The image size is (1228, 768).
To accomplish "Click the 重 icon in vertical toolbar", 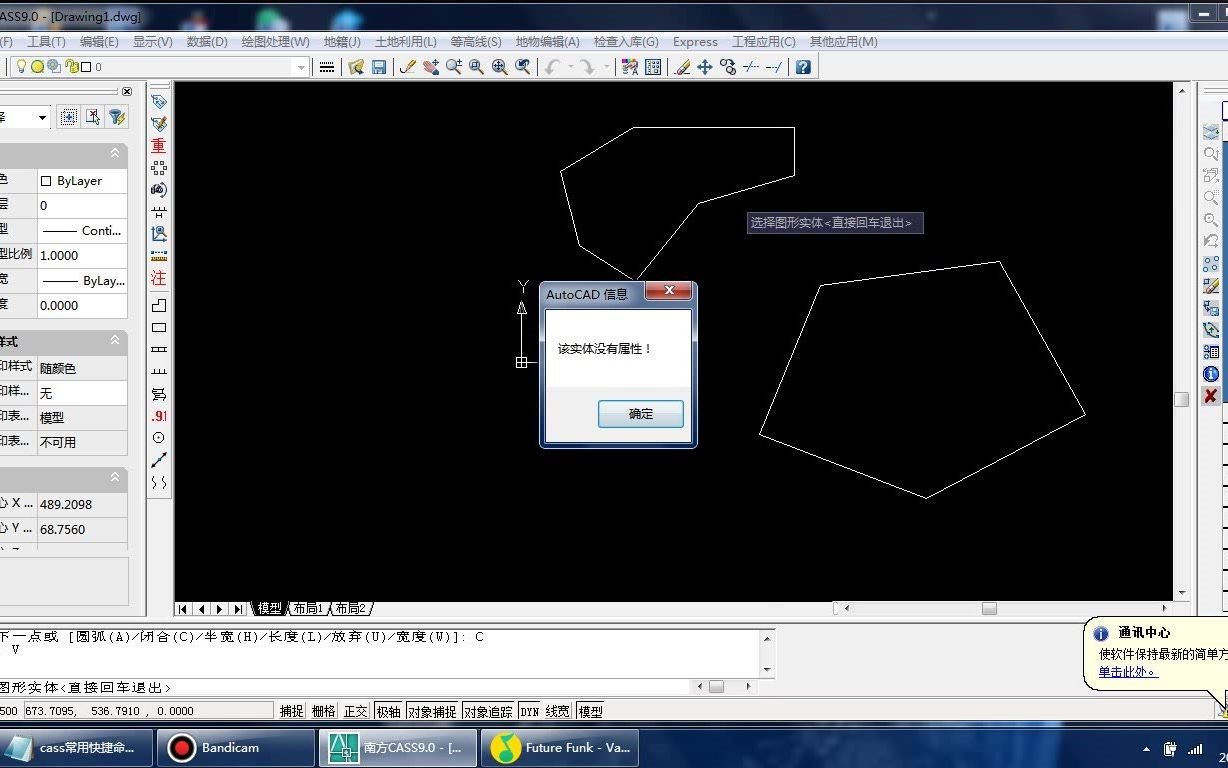I will [159, 145].
